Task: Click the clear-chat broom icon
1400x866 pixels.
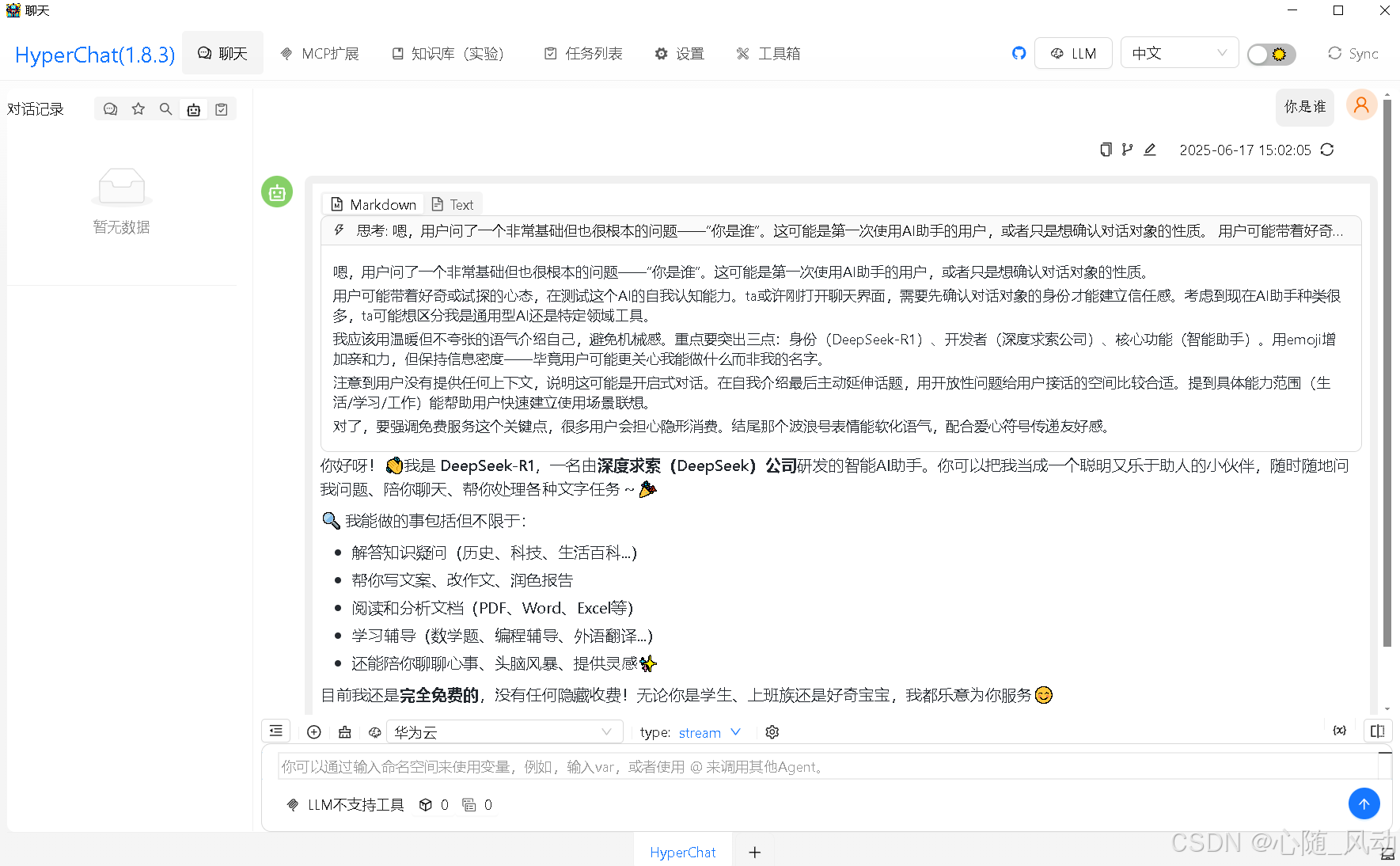Action: click(345, 732)
